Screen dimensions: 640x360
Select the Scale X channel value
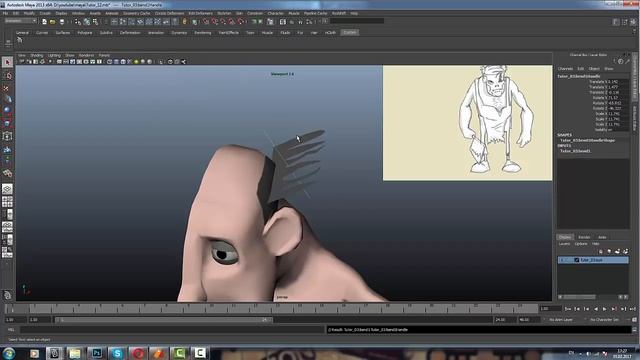tap(618, 114)
